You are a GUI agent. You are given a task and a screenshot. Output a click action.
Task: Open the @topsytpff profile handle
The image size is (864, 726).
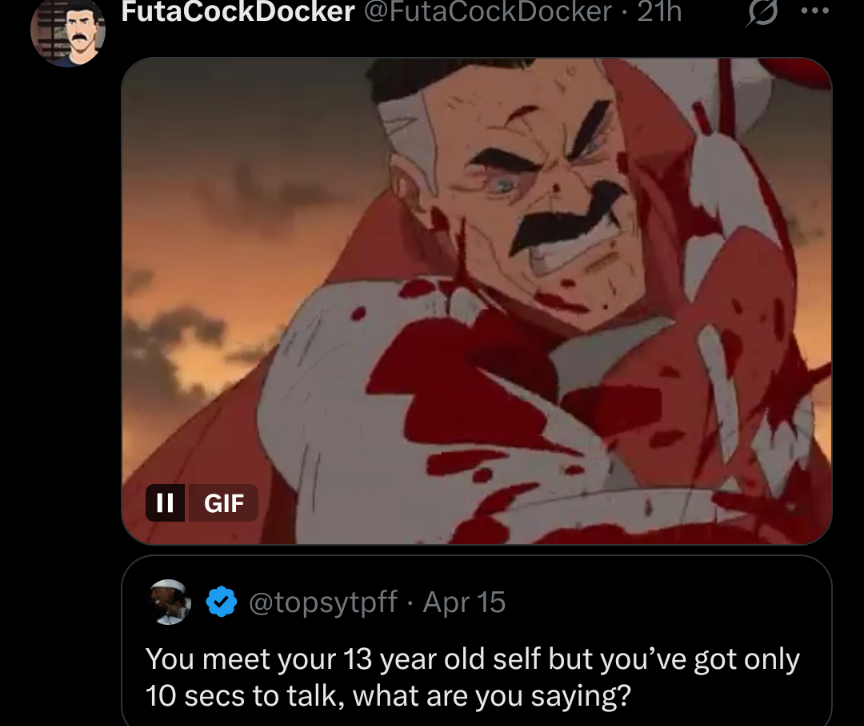coord(322,603)
